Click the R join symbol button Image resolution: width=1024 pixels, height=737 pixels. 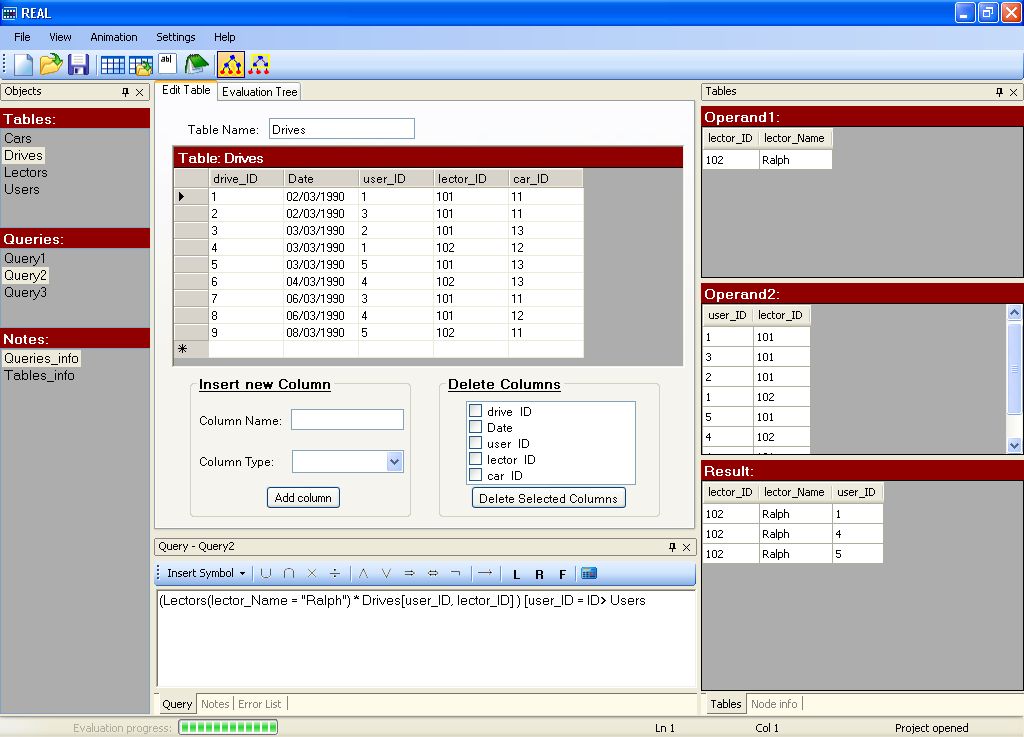pyautogui.click(x=539, y=574)
